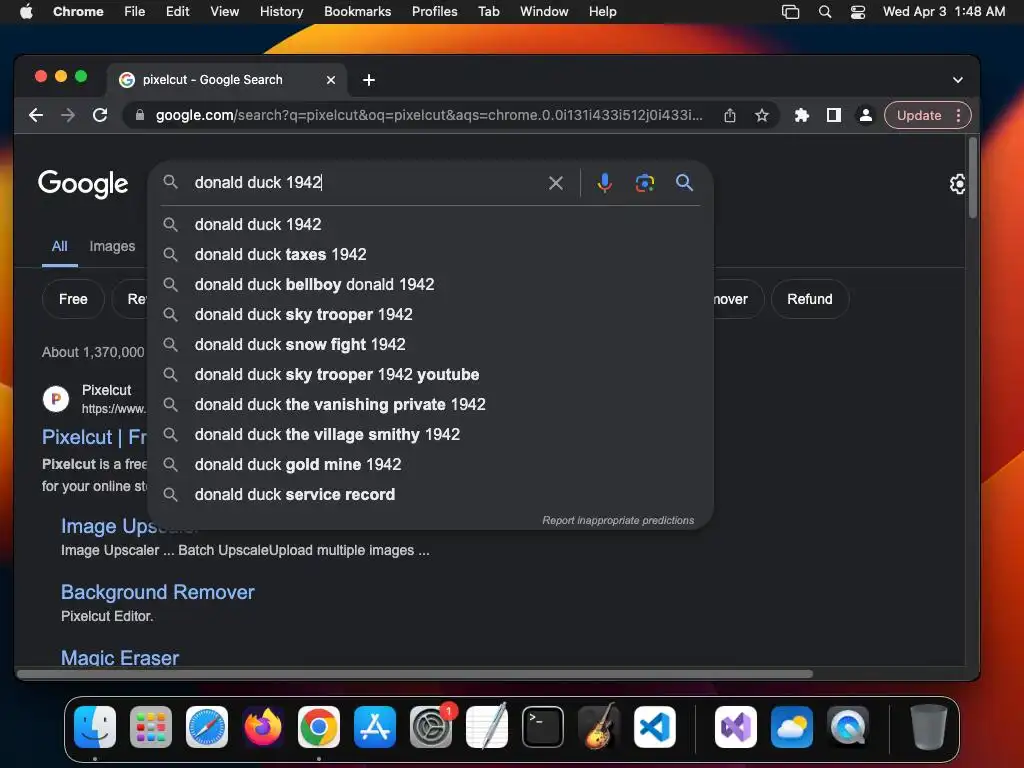Click in the Google search input field

(366, 183)
